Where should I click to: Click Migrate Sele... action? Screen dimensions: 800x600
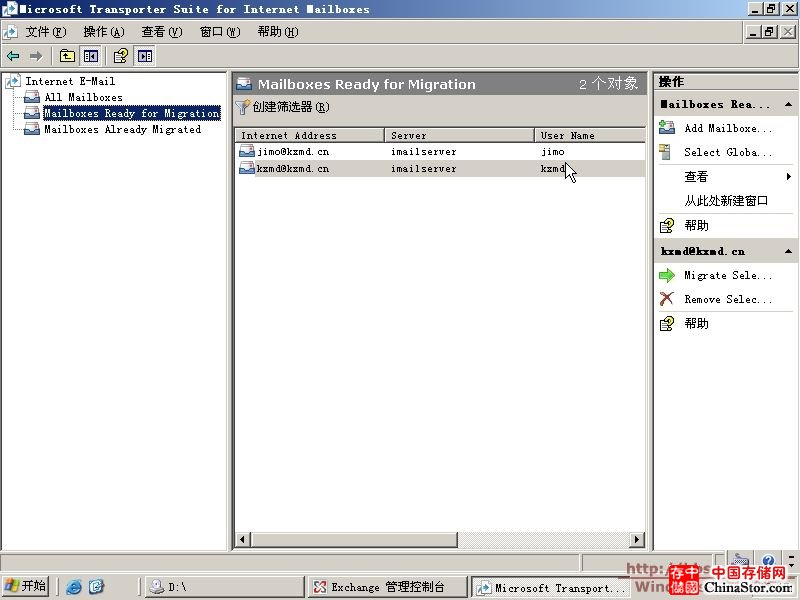click(x=728, y=275)
